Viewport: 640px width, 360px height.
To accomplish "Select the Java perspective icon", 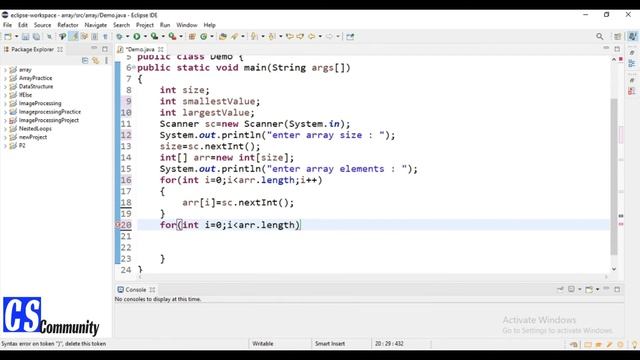I will (632, 36).
